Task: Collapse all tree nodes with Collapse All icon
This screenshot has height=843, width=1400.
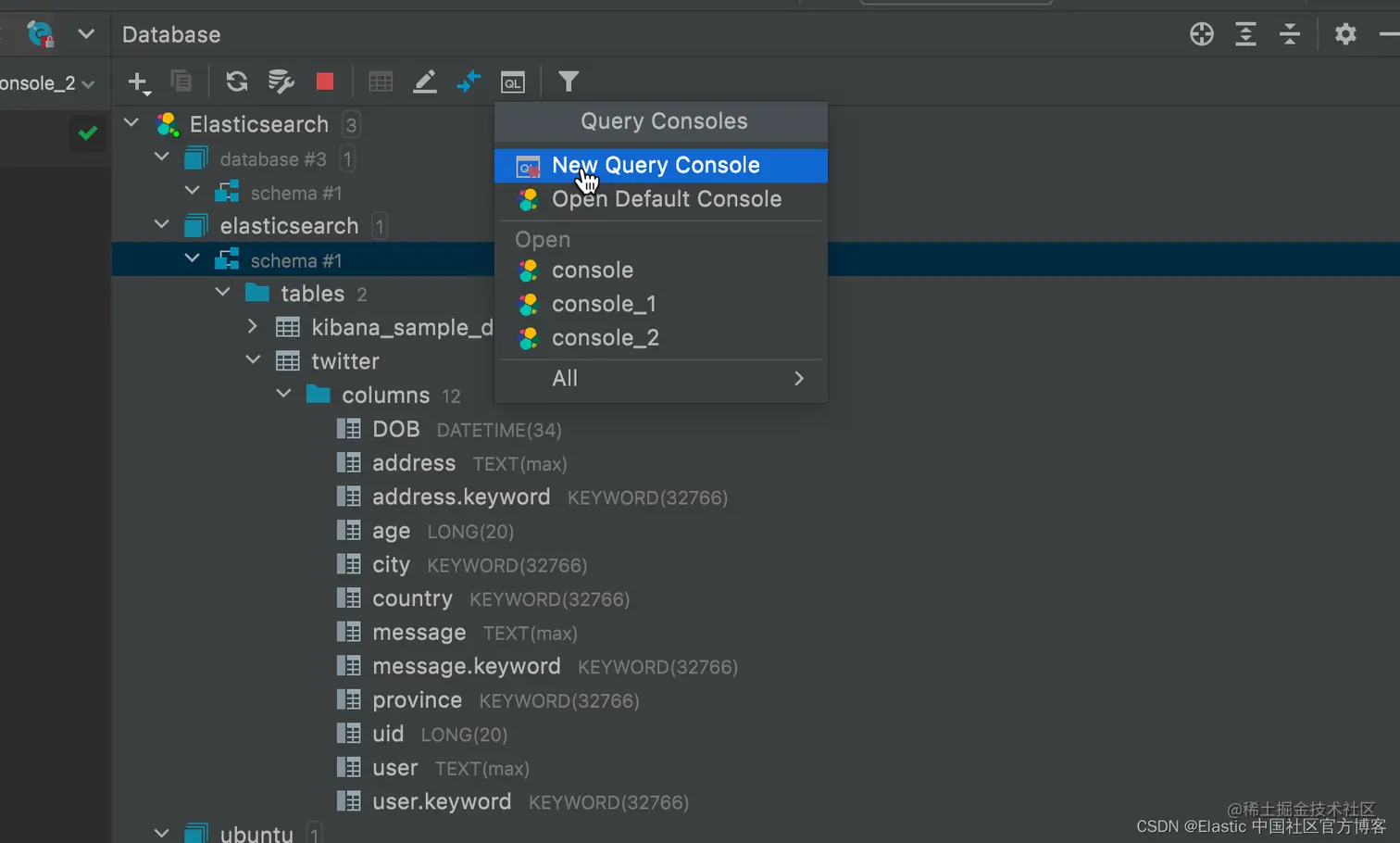Action: click(x=1289, y=33)
